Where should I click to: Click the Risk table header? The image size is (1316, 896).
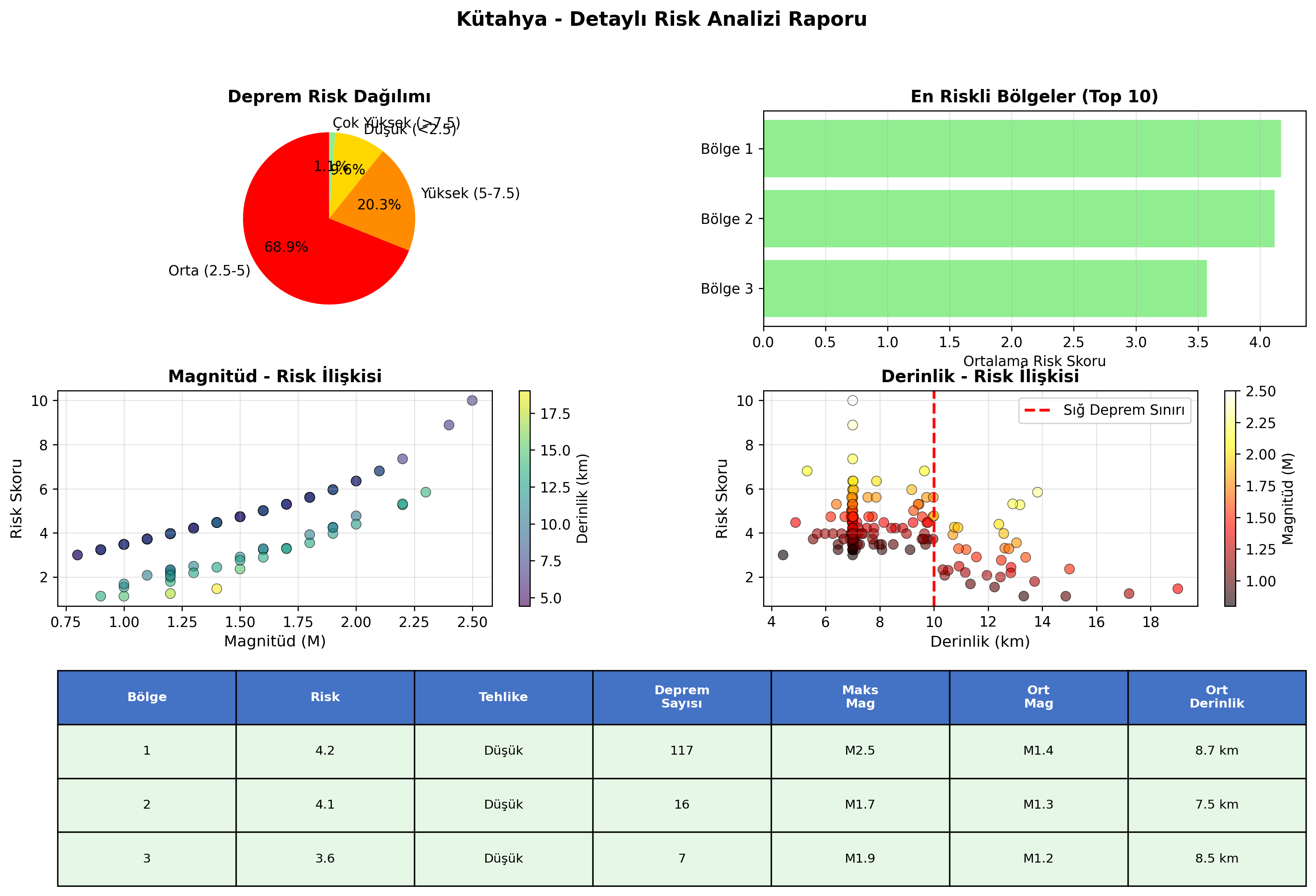[325, 697]
